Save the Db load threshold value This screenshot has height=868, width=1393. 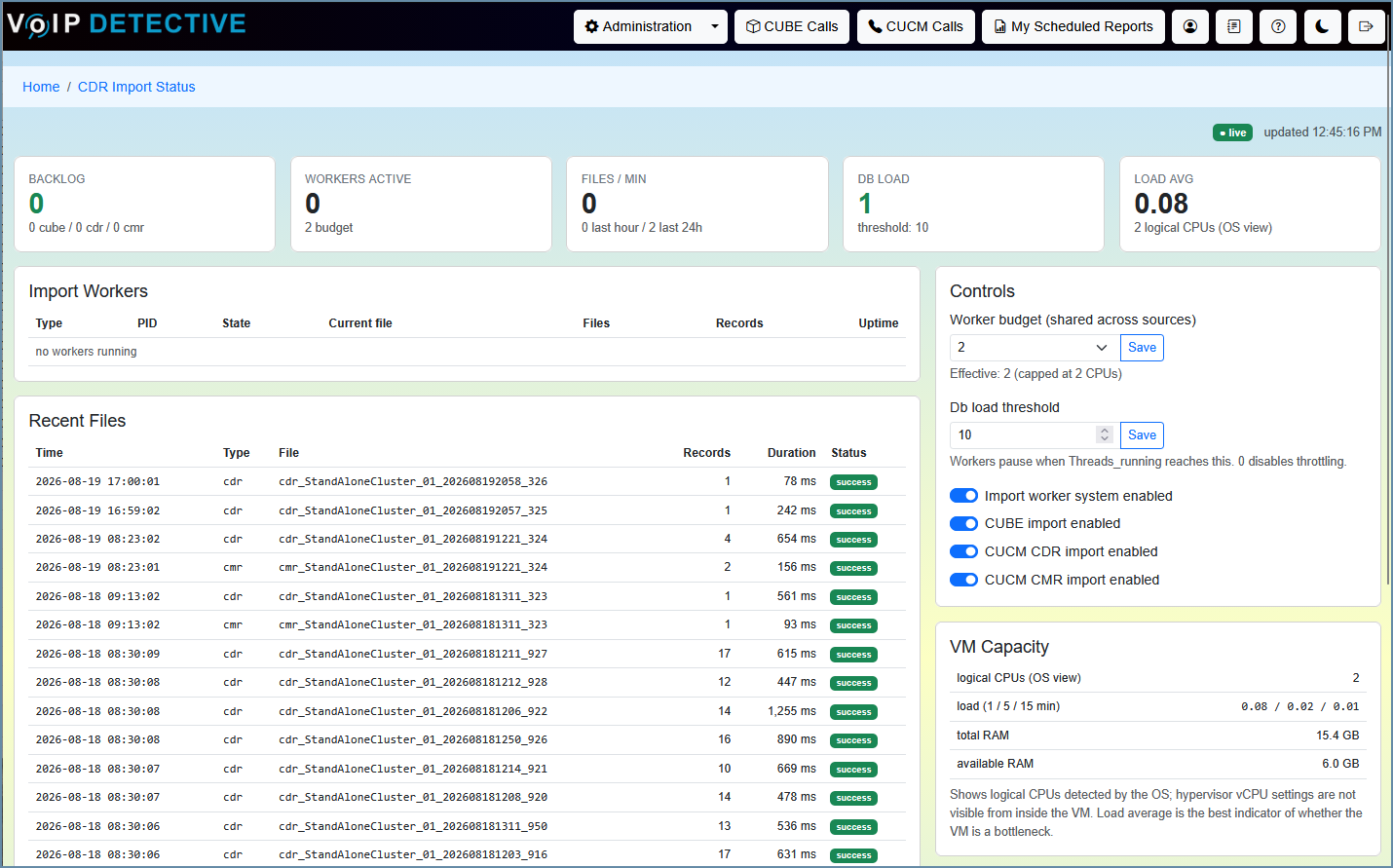(x=1142, y=435)
